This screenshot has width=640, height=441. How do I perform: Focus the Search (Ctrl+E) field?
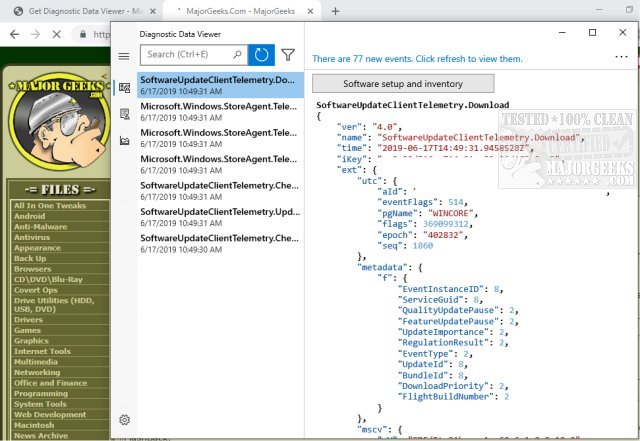coord(186,55)
